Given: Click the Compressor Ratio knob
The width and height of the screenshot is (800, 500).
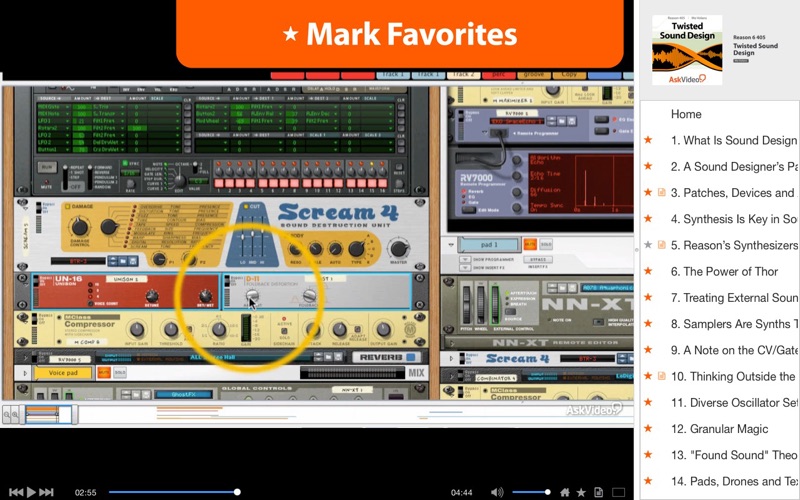Looking at the screenshot, I should click(x=218, y=330).
